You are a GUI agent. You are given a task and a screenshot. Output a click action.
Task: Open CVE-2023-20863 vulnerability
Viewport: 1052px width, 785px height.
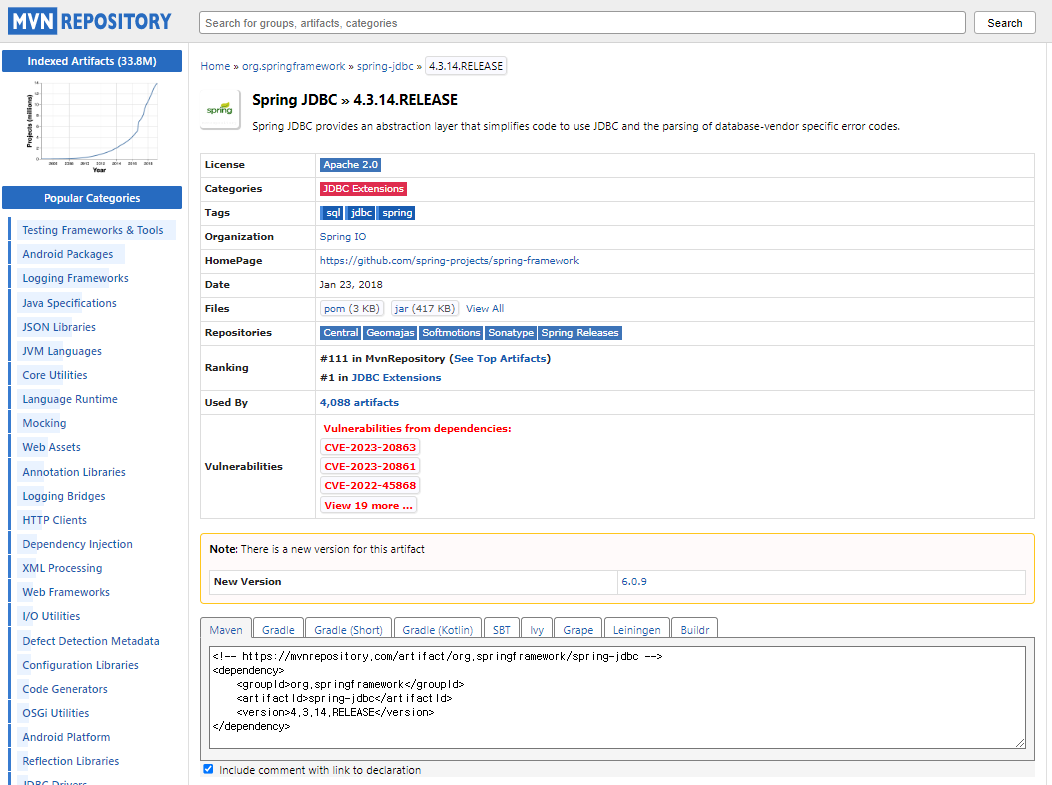click(370, 448)
